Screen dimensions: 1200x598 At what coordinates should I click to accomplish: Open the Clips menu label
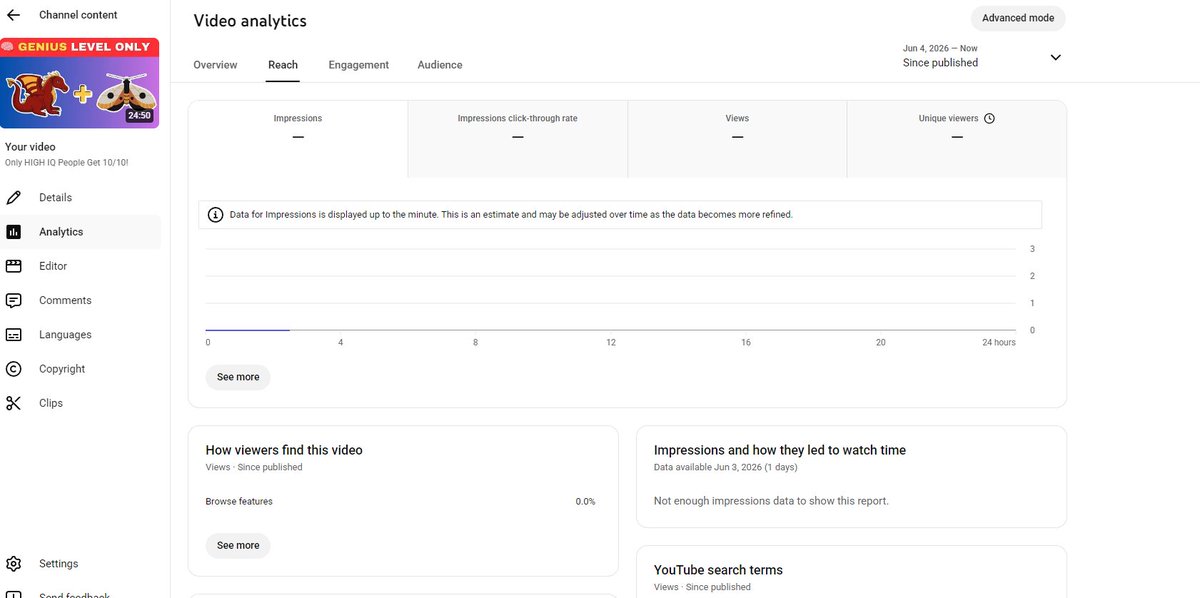(51, 403)
